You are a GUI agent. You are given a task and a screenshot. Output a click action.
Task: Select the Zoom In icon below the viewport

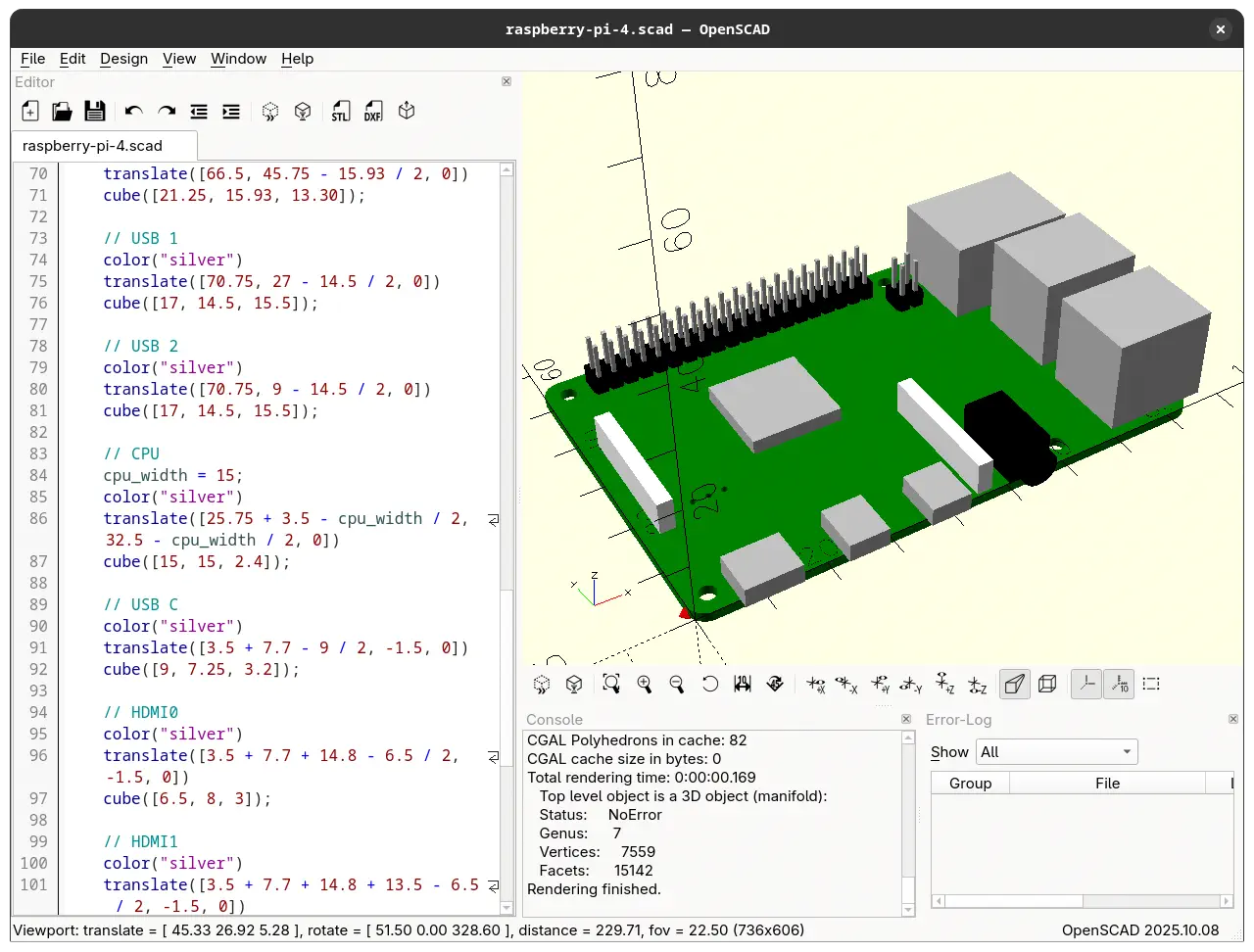tap(644, 684)
